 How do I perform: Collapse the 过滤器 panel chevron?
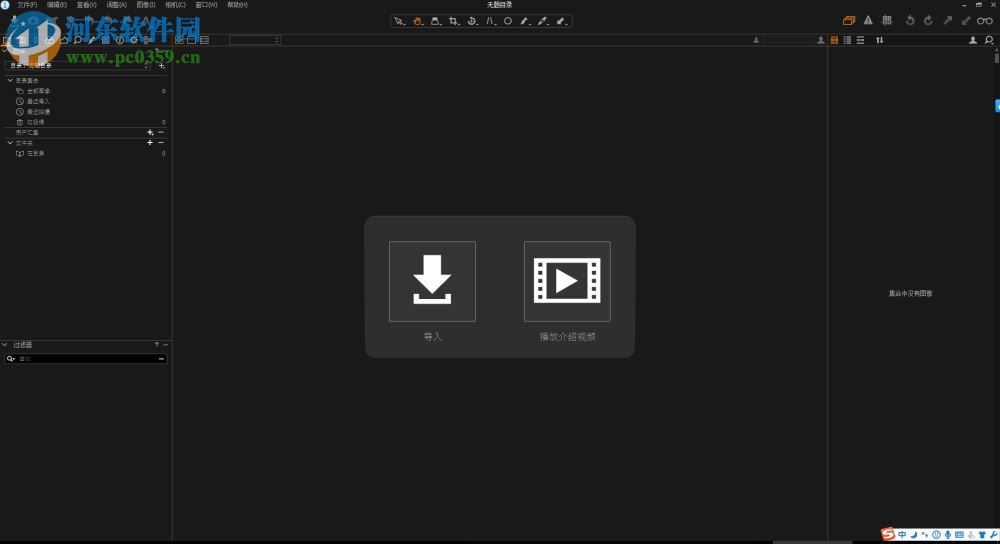(5, 344)
